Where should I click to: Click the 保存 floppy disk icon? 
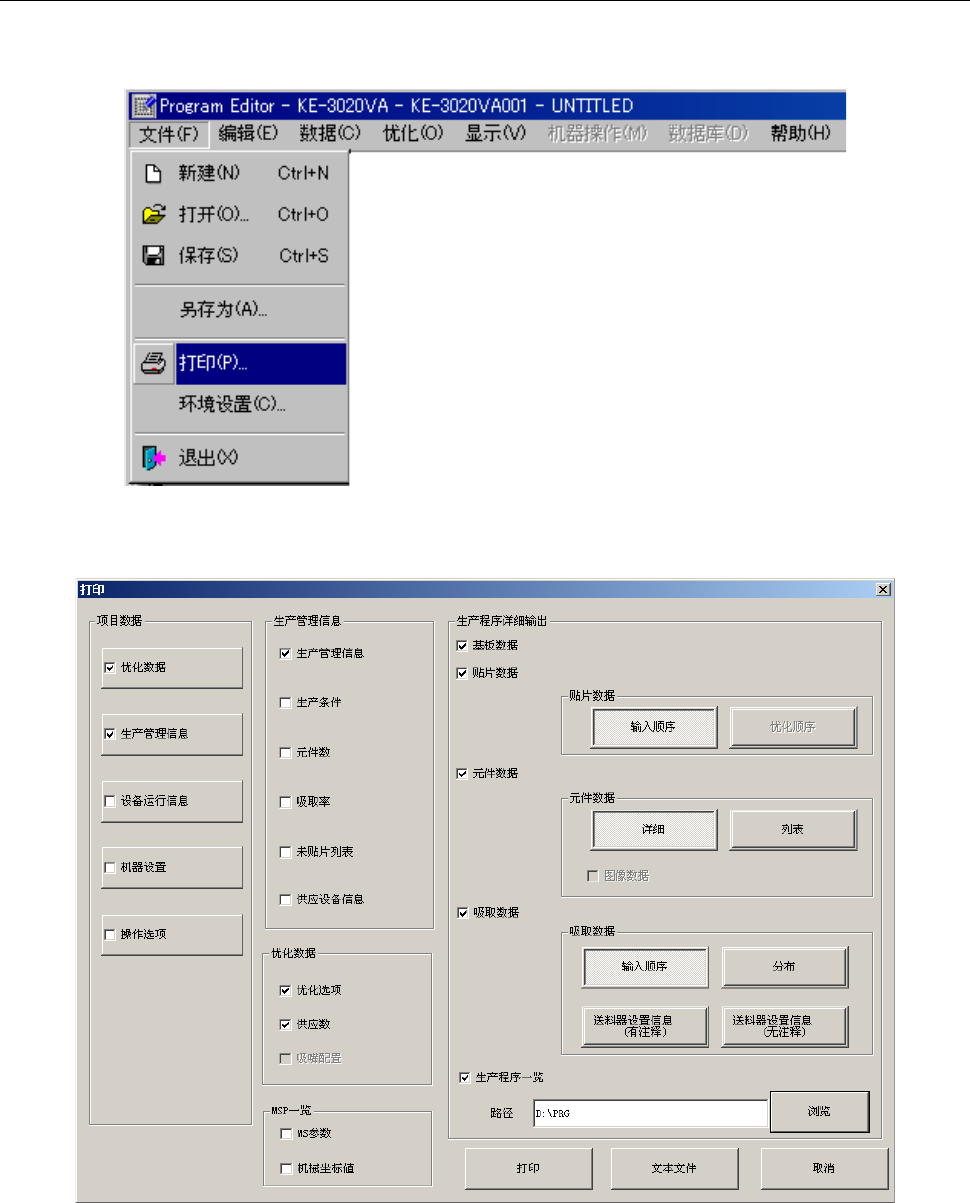coord(154,256)
